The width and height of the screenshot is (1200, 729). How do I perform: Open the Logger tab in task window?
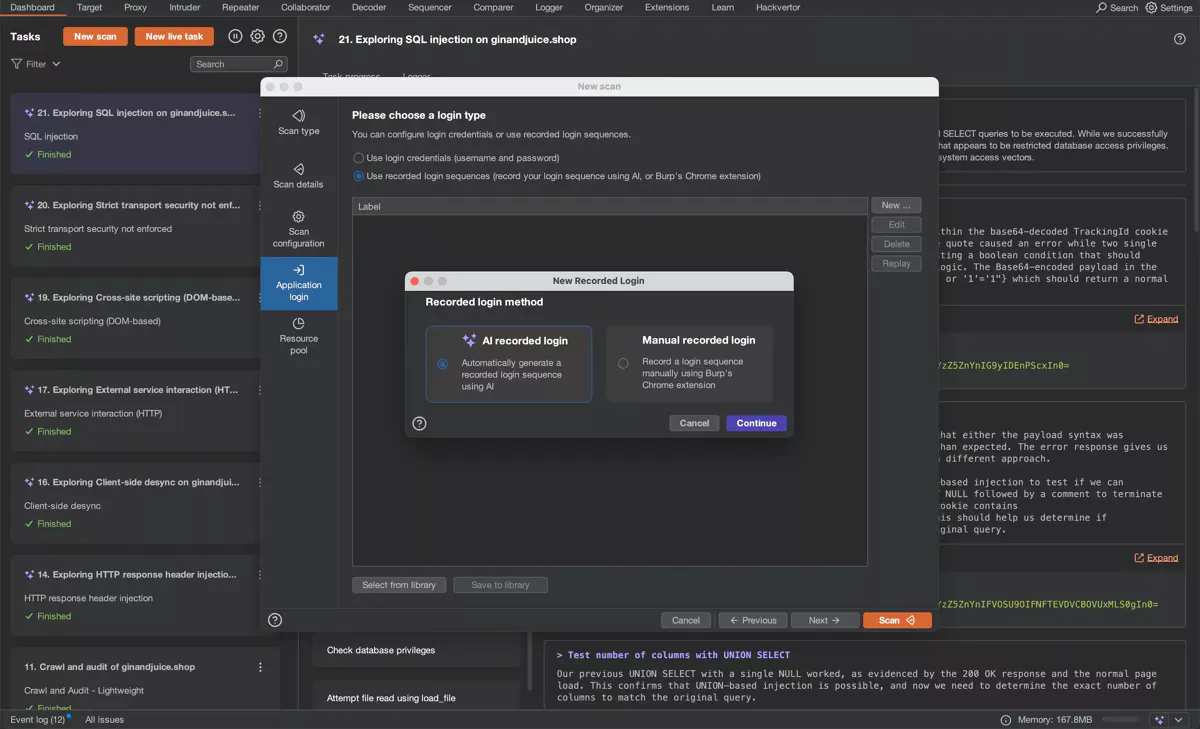(x=416, y=76)
